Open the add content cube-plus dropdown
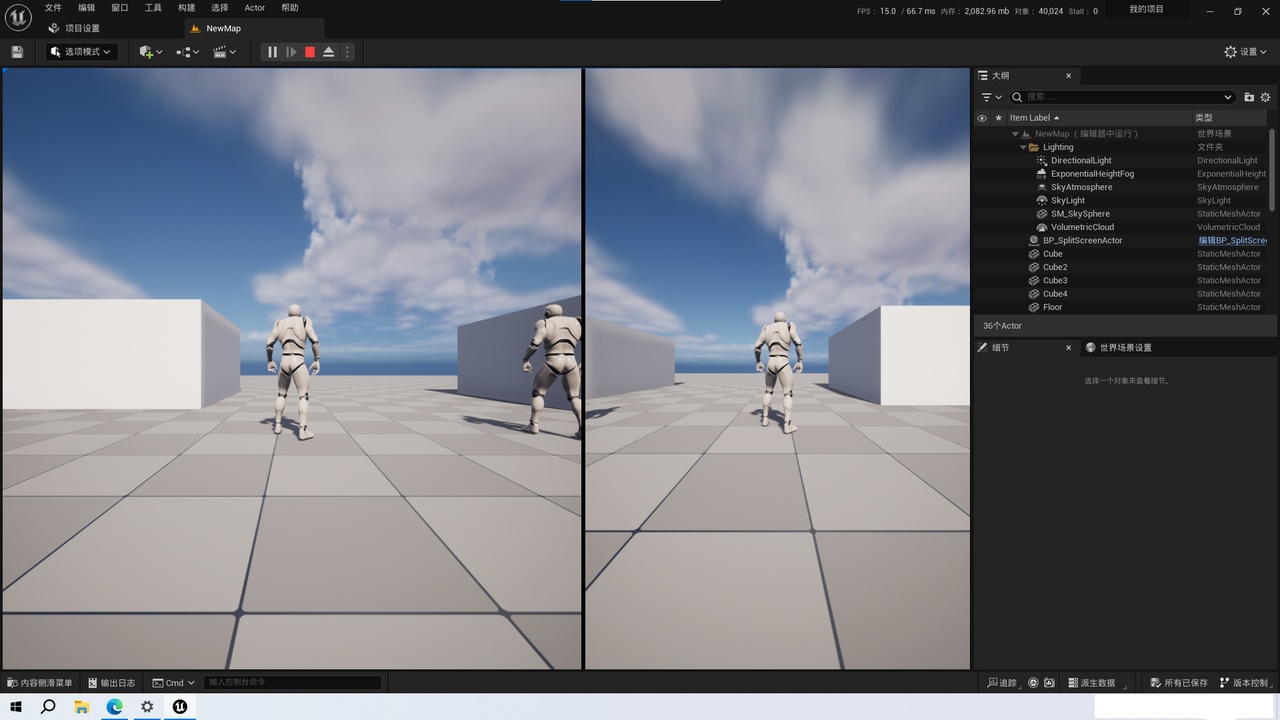 [151, 52]
